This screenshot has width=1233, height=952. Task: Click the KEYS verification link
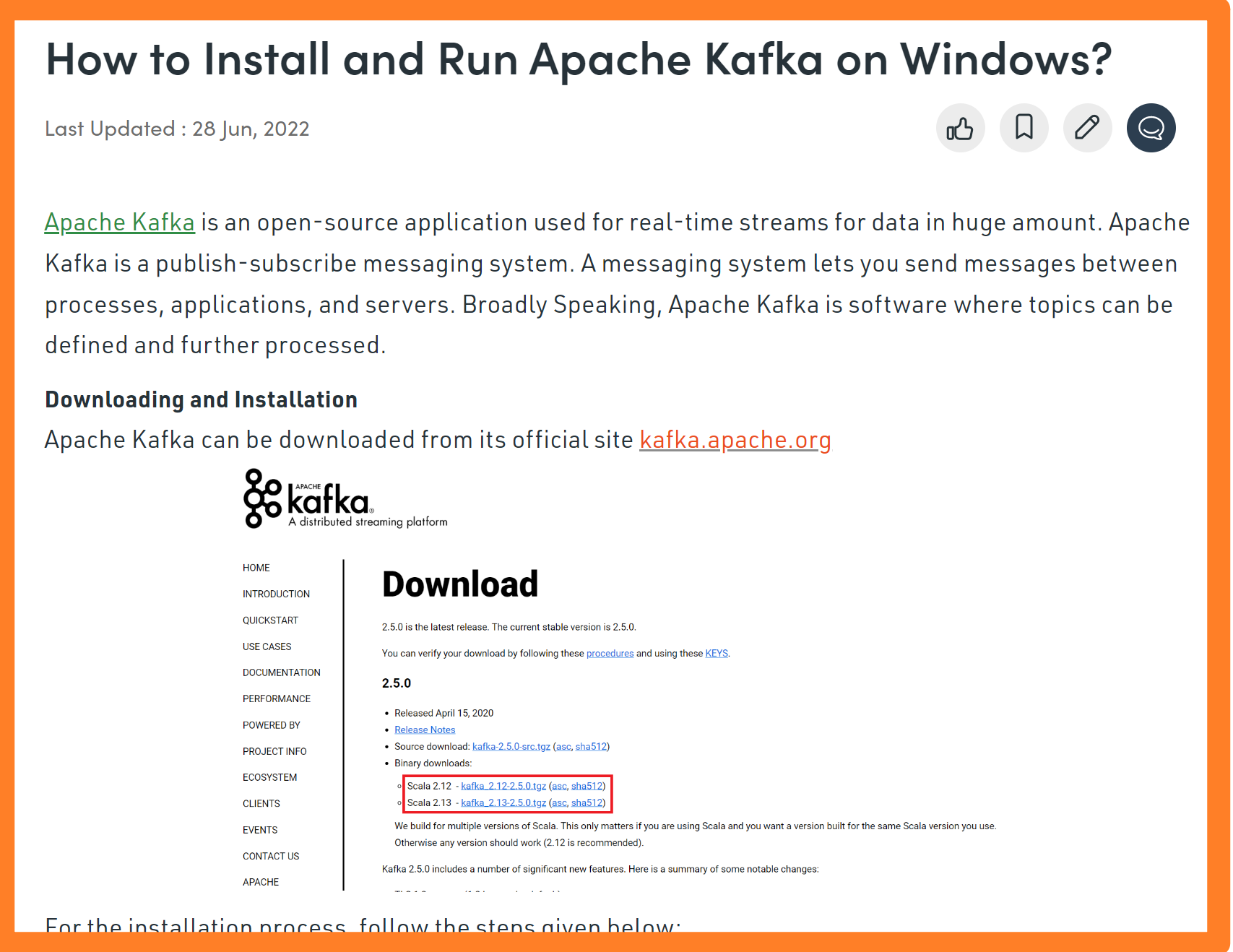716,654
